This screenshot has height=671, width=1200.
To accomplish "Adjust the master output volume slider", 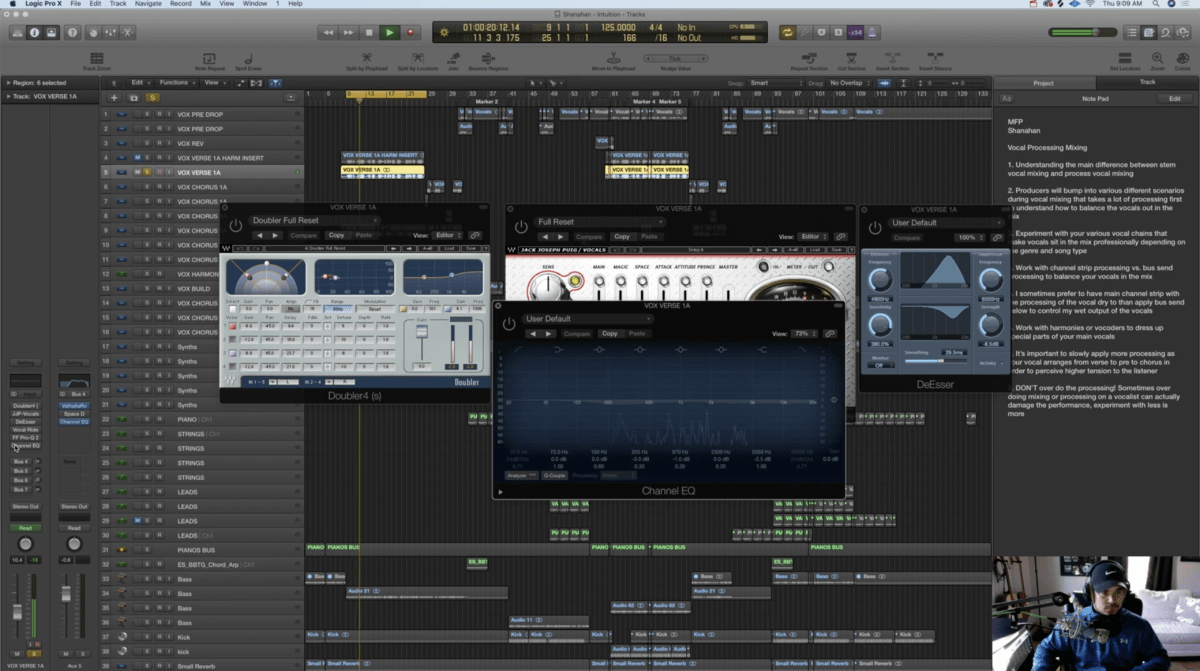I will tap(1085, 33).
